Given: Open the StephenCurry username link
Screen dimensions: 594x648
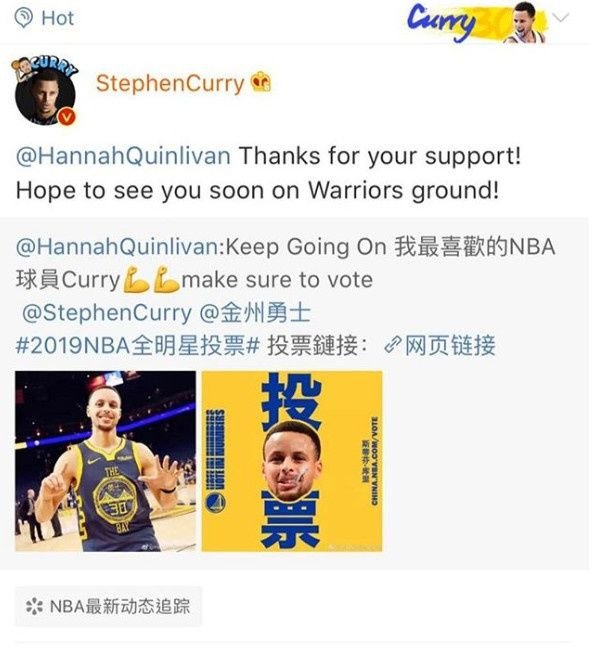Looking at the screenshot, I should tap(170, 83).
